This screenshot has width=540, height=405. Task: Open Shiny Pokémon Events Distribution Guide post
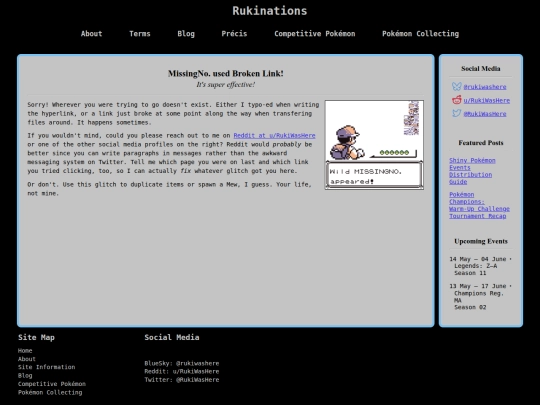[472, 171]
